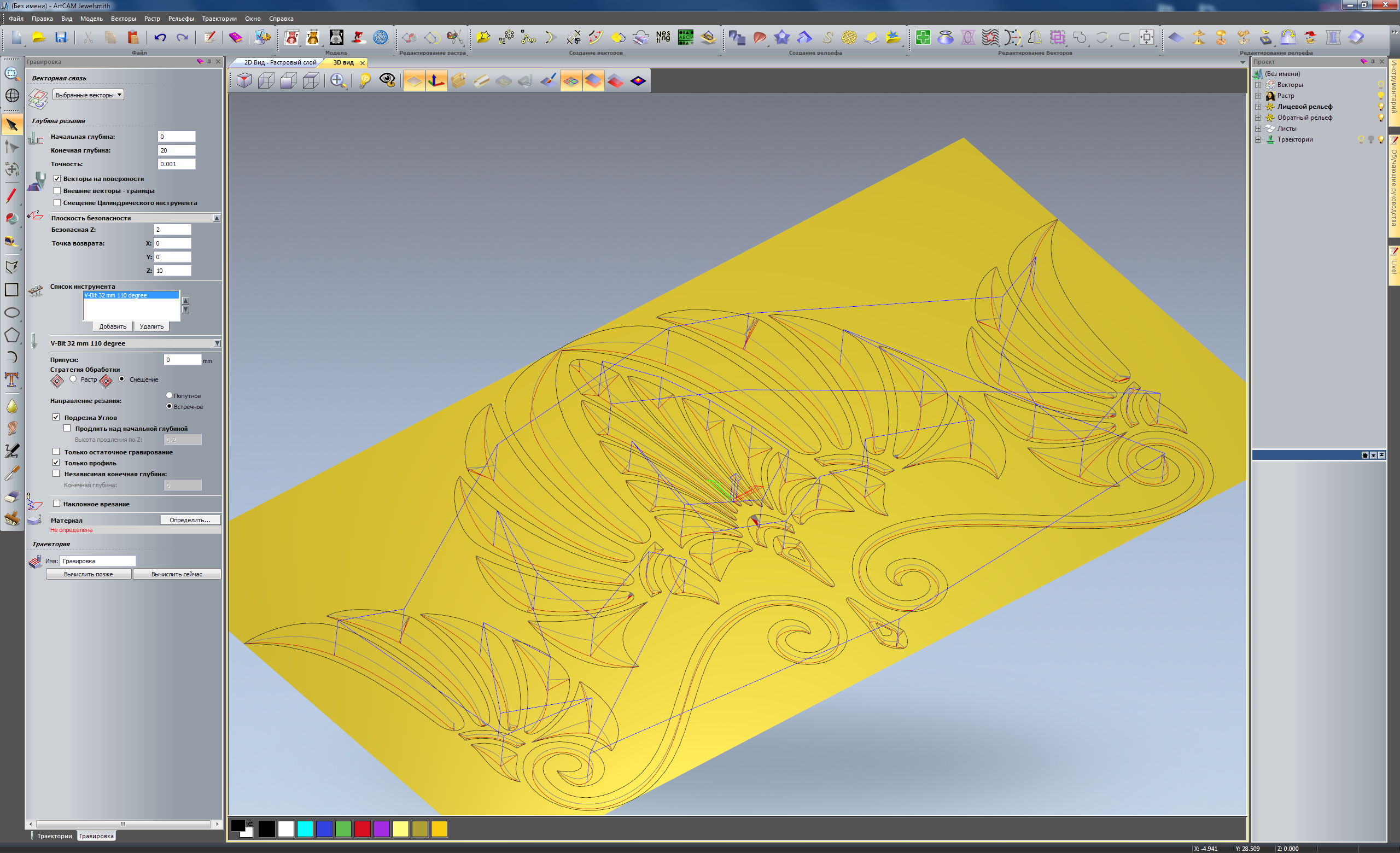
Task: Click the isometric cube view icon
Action: click(244, 80)
